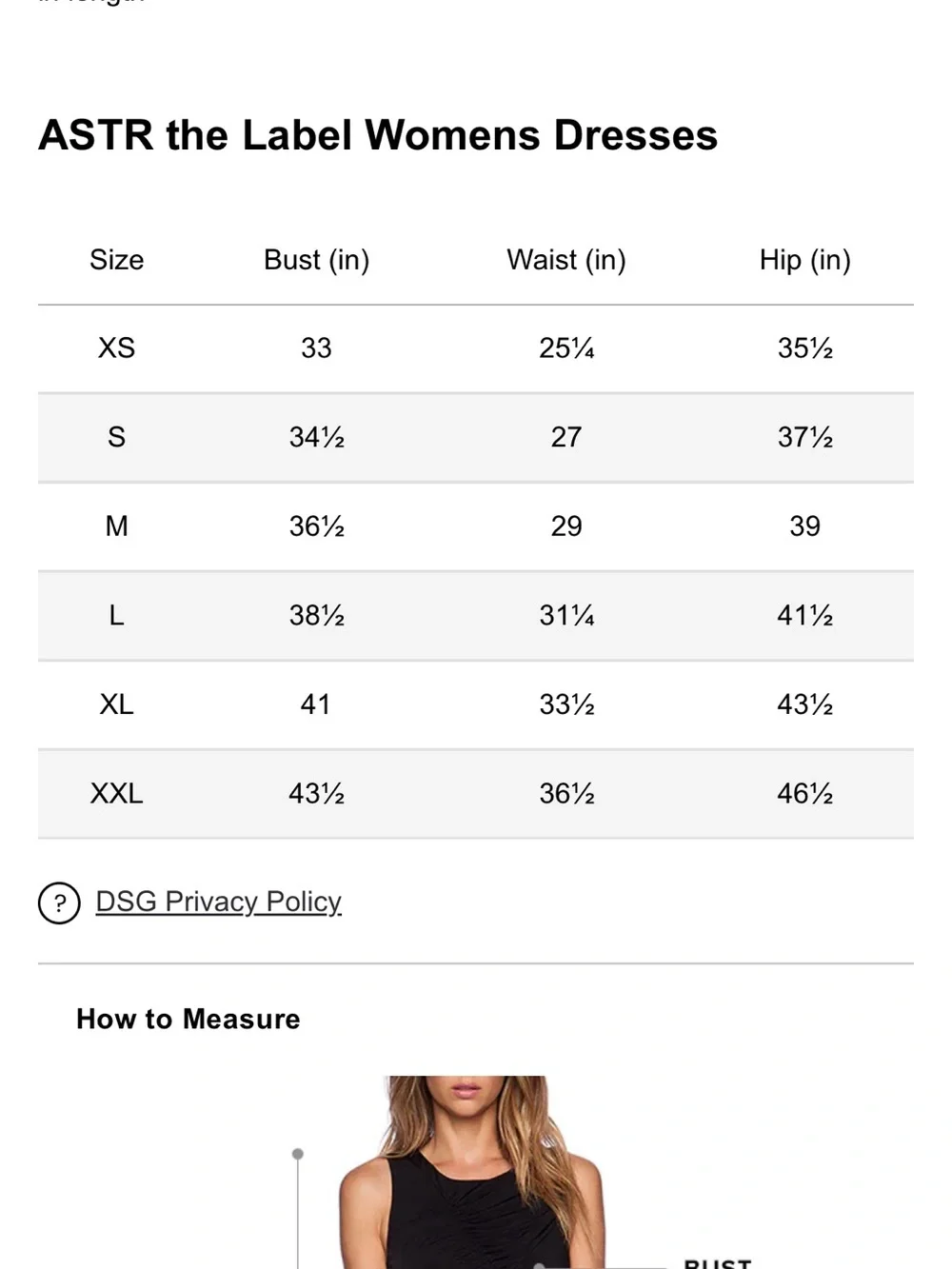Select the M size row label
The image size is (952, 1269).
[x=116, y=526]
